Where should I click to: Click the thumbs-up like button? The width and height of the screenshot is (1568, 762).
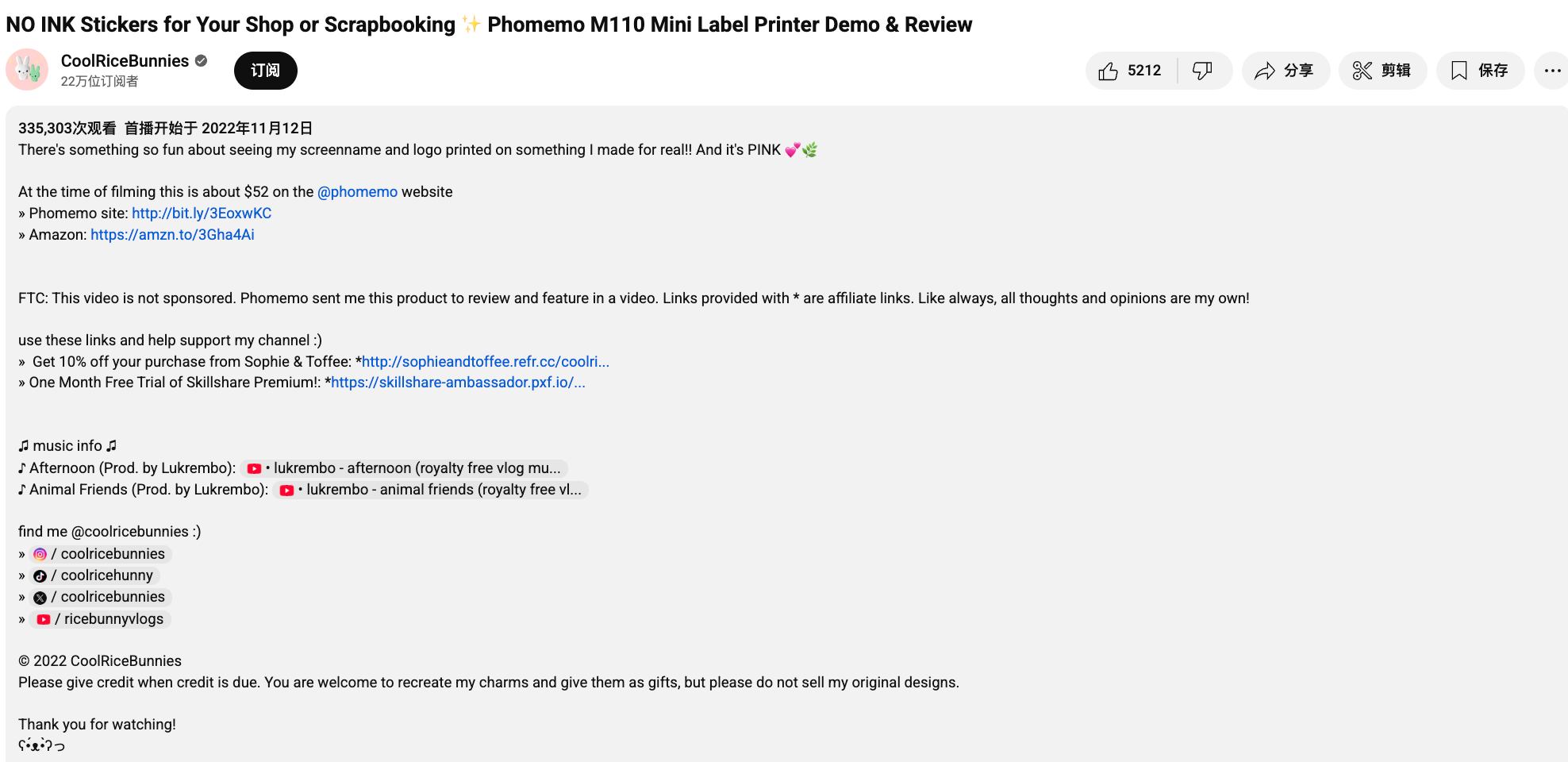(x=1131, y=71)
